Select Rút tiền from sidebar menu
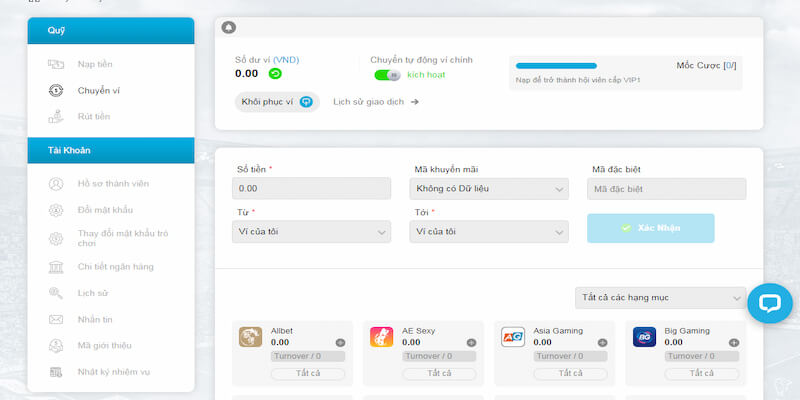Image resolution: width=800 pixels, height=400 pixels. pos(94,116)
